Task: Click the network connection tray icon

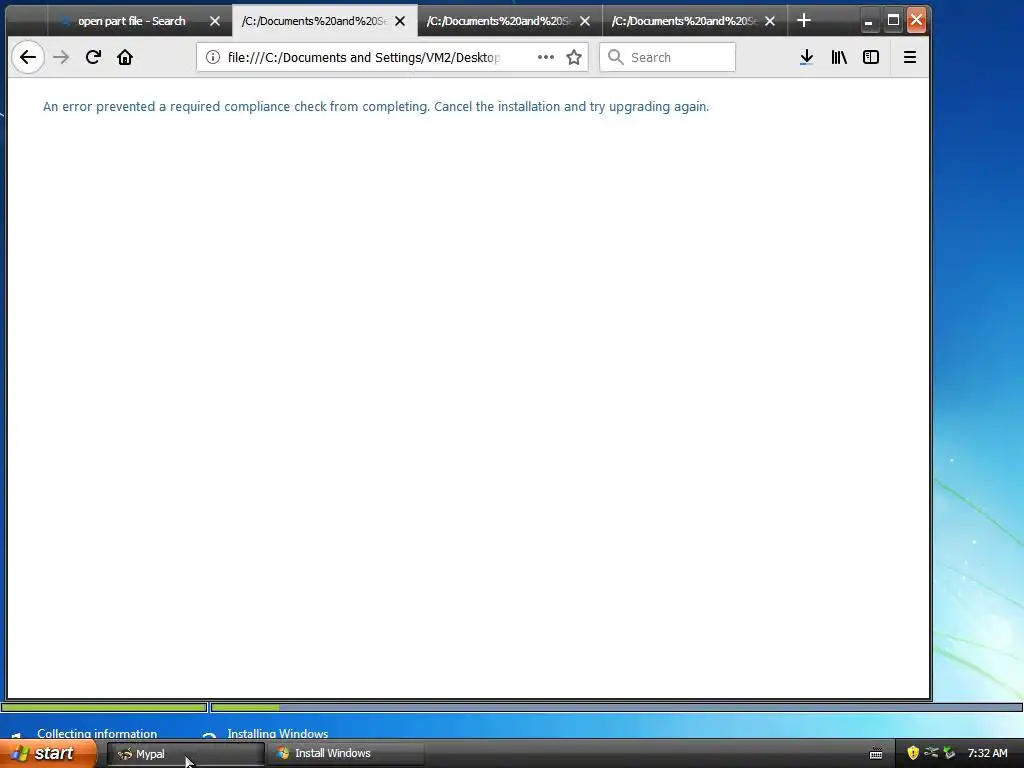Action: (x=931, y=753)
